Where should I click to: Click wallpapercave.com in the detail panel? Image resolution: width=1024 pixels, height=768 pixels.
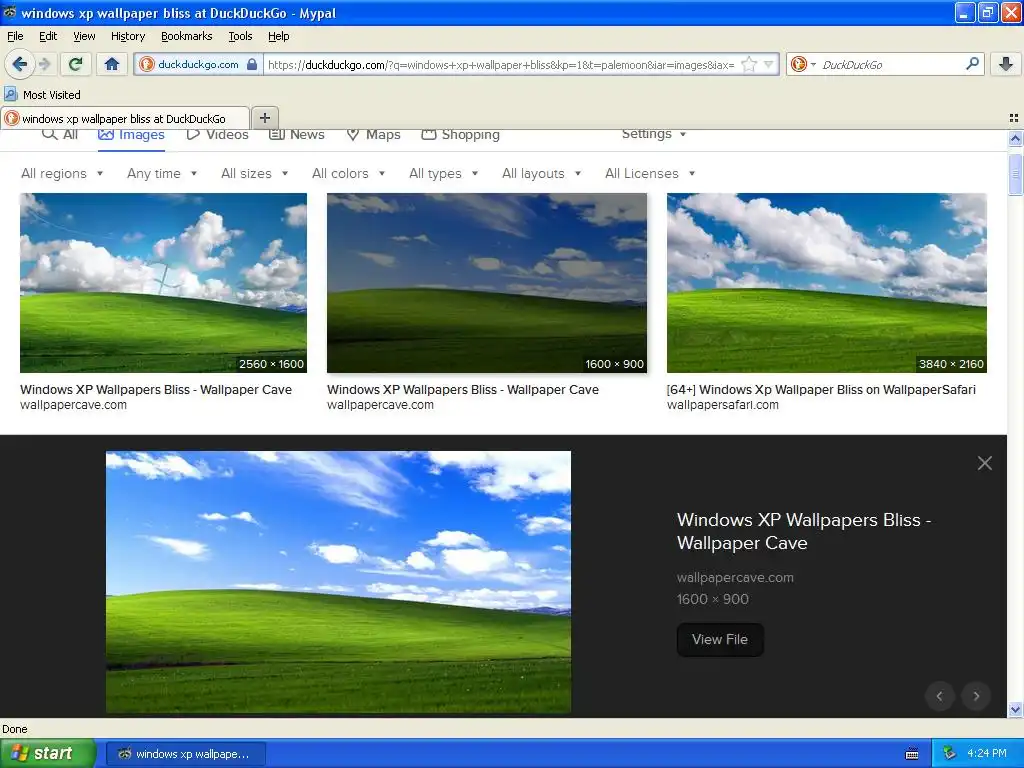point(735,577)
